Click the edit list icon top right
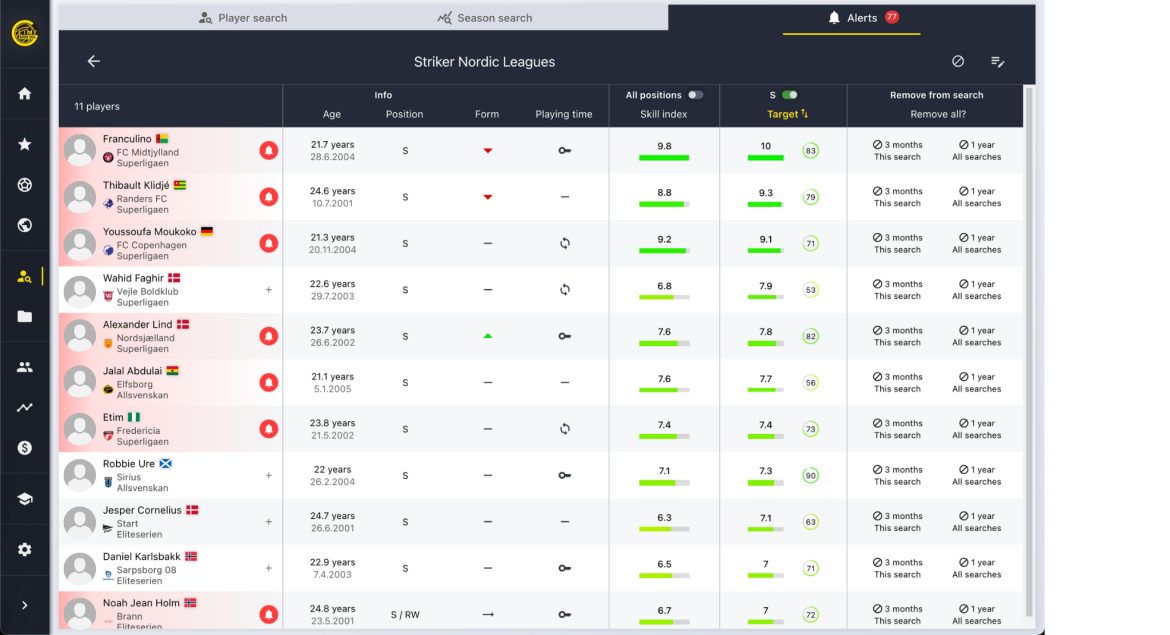The width and height of the screenshot is (1170, 635). (997, 61)
